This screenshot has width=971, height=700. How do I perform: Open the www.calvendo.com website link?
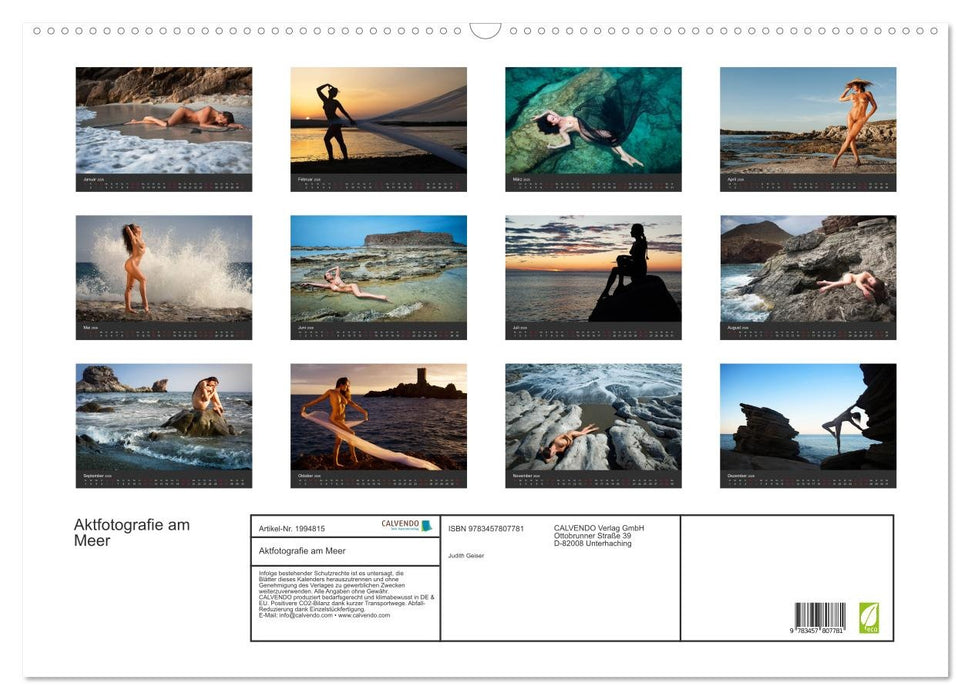coord(363,616)
